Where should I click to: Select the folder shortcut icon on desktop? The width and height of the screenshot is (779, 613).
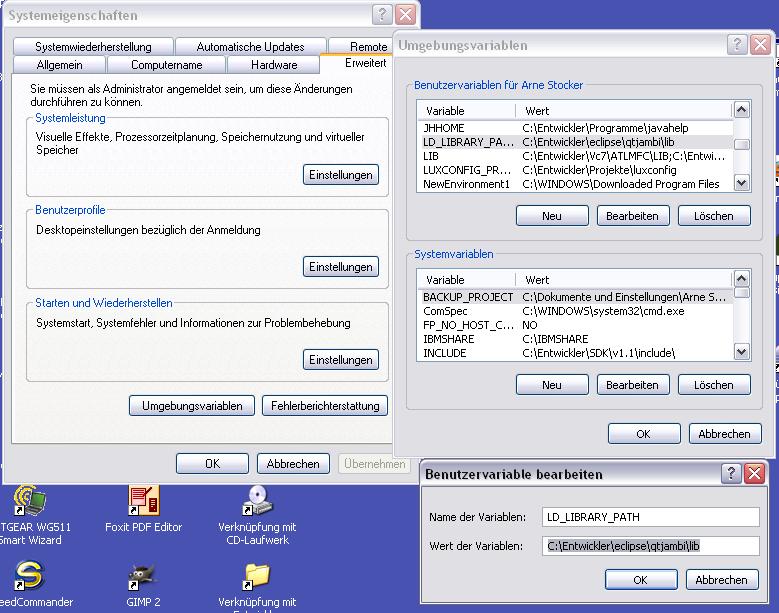pyautogui.click(x=257, y=577)
